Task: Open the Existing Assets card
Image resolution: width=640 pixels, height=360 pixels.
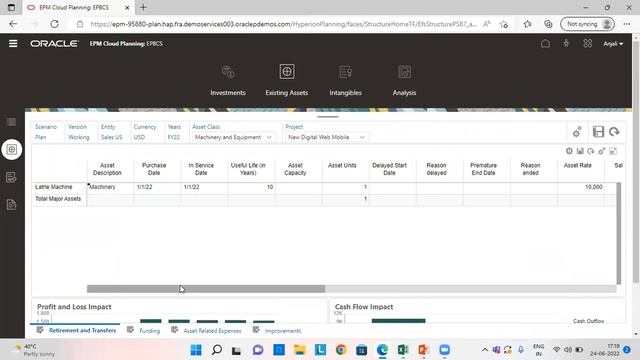Action: point(287,80)
